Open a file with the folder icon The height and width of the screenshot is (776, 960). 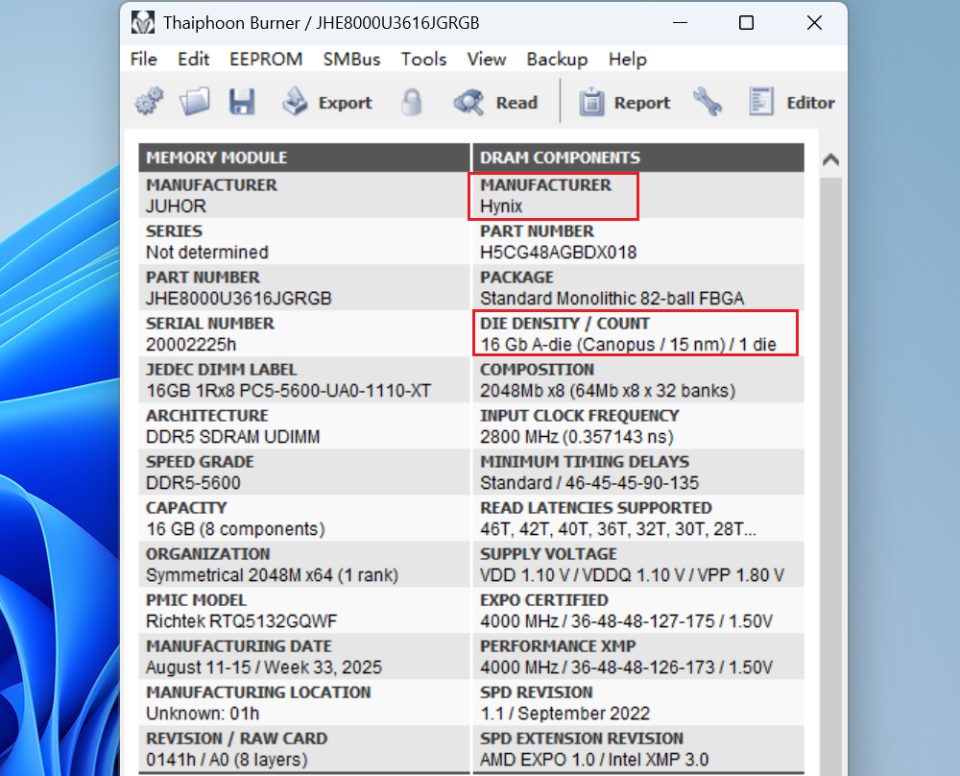click(195, 102)
